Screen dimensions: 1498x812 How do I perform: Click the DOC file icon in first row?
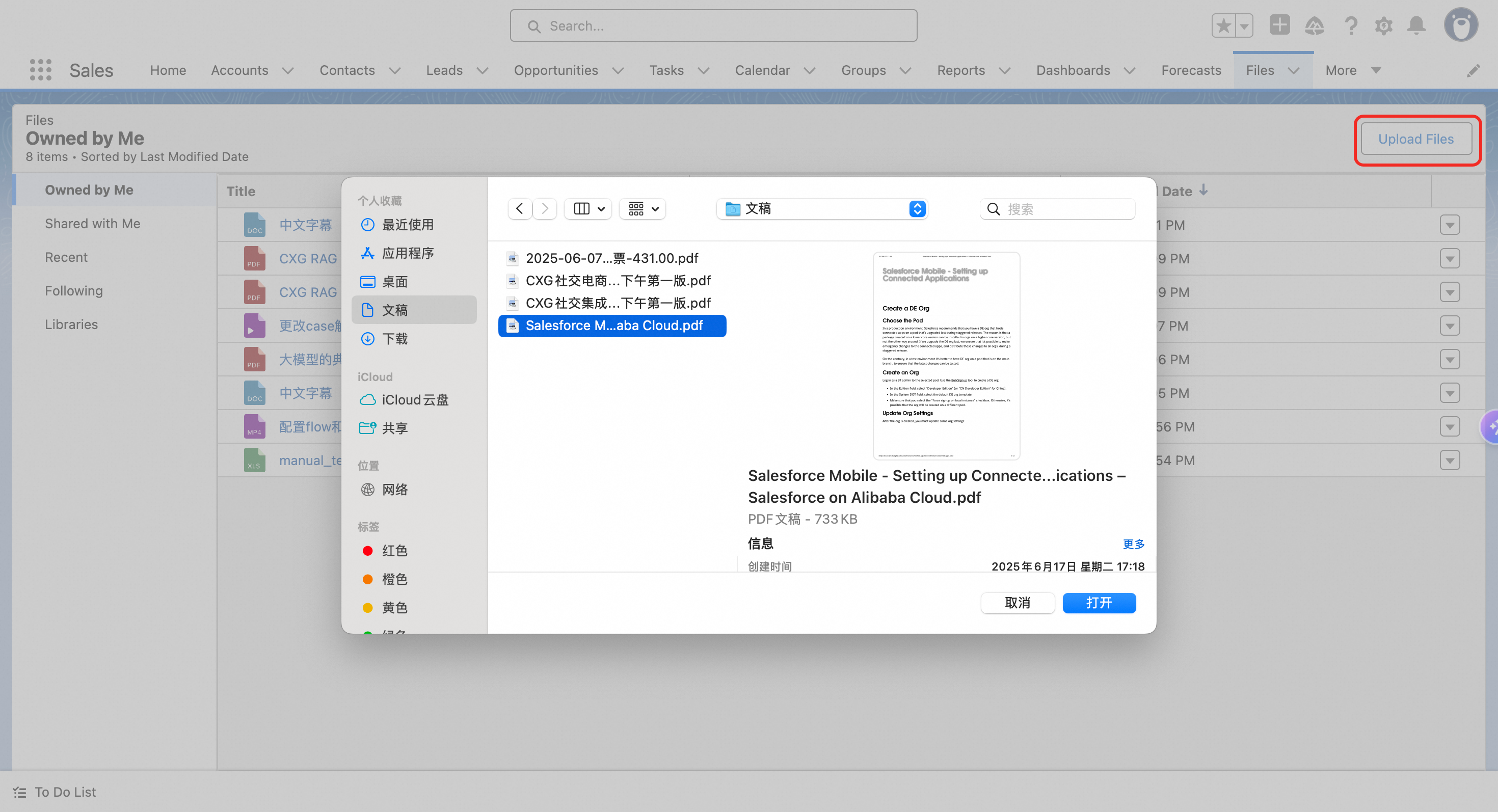click(255, 224)
